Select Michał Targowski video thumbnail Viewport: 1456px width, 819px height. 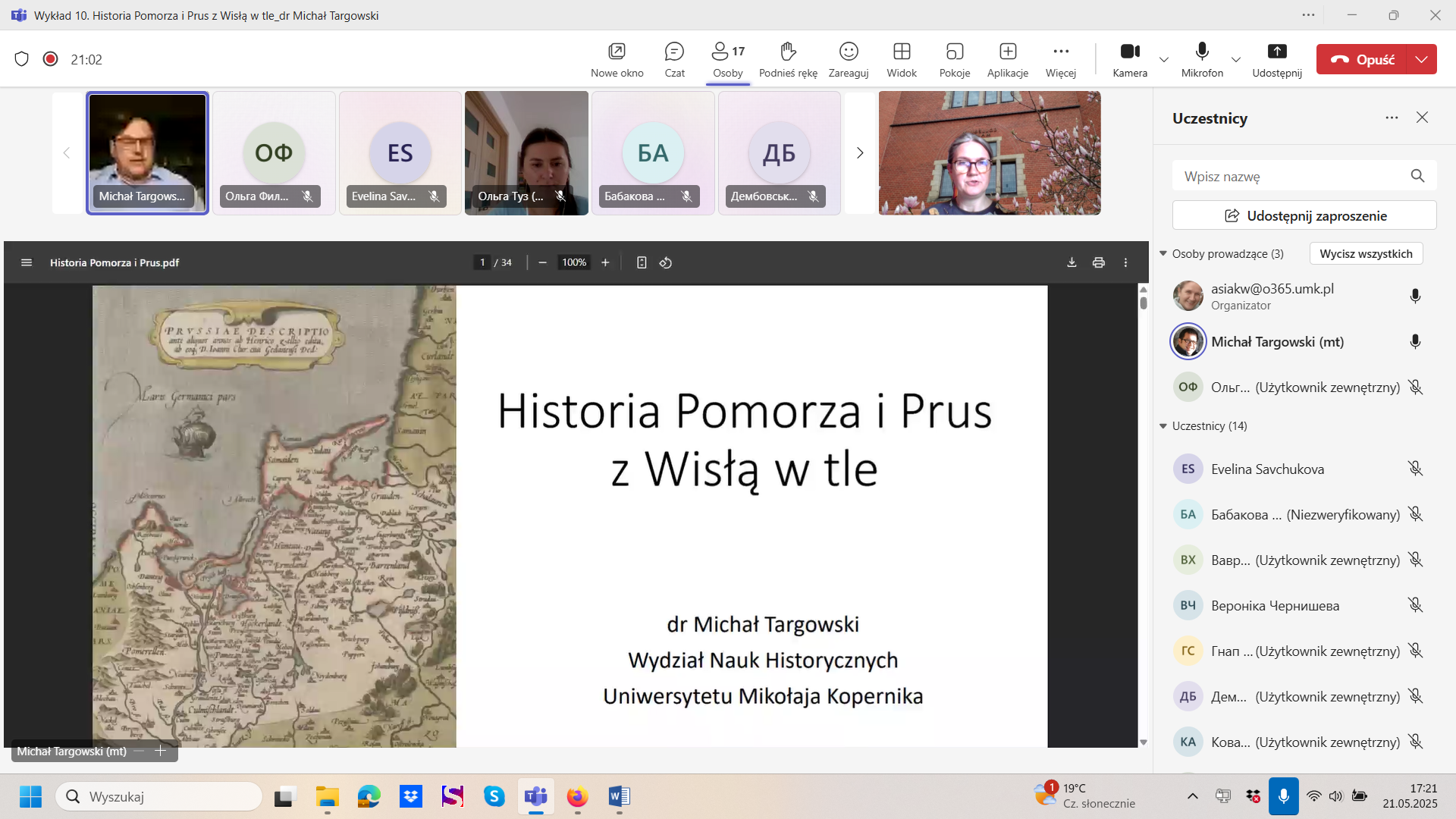(x=147, y=153)
